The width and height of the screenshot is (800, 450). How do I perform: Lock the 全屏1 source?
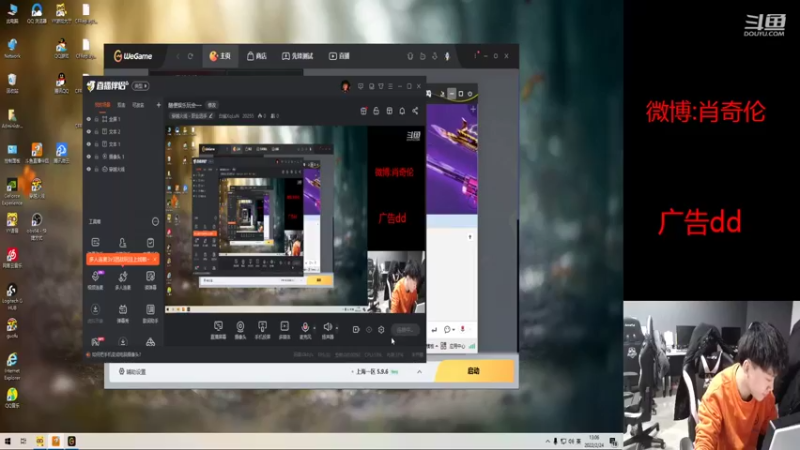(x=96, y=119)
